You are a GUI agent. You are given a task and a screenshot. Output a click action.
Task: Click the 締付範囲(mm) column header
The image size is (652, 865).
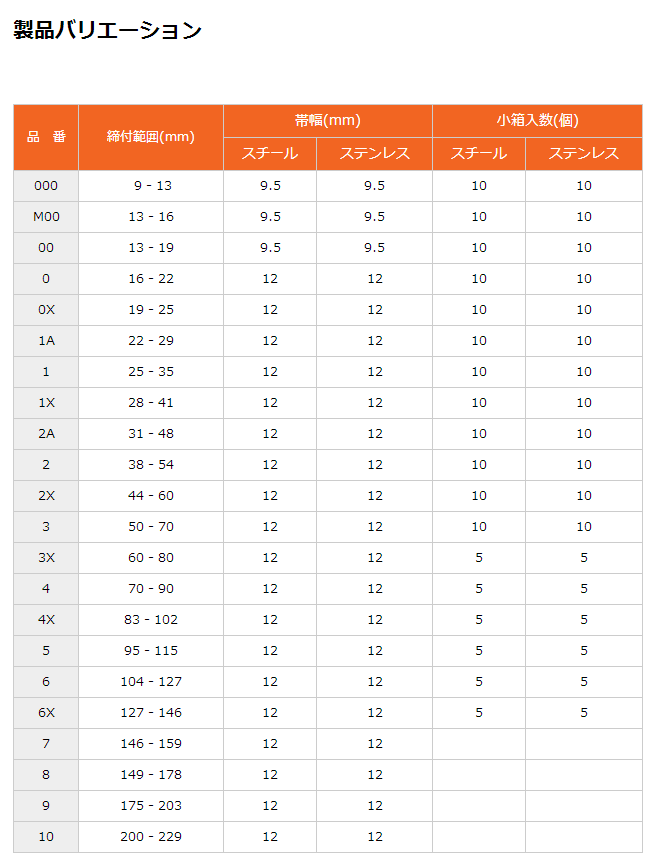tap(151, 137)
